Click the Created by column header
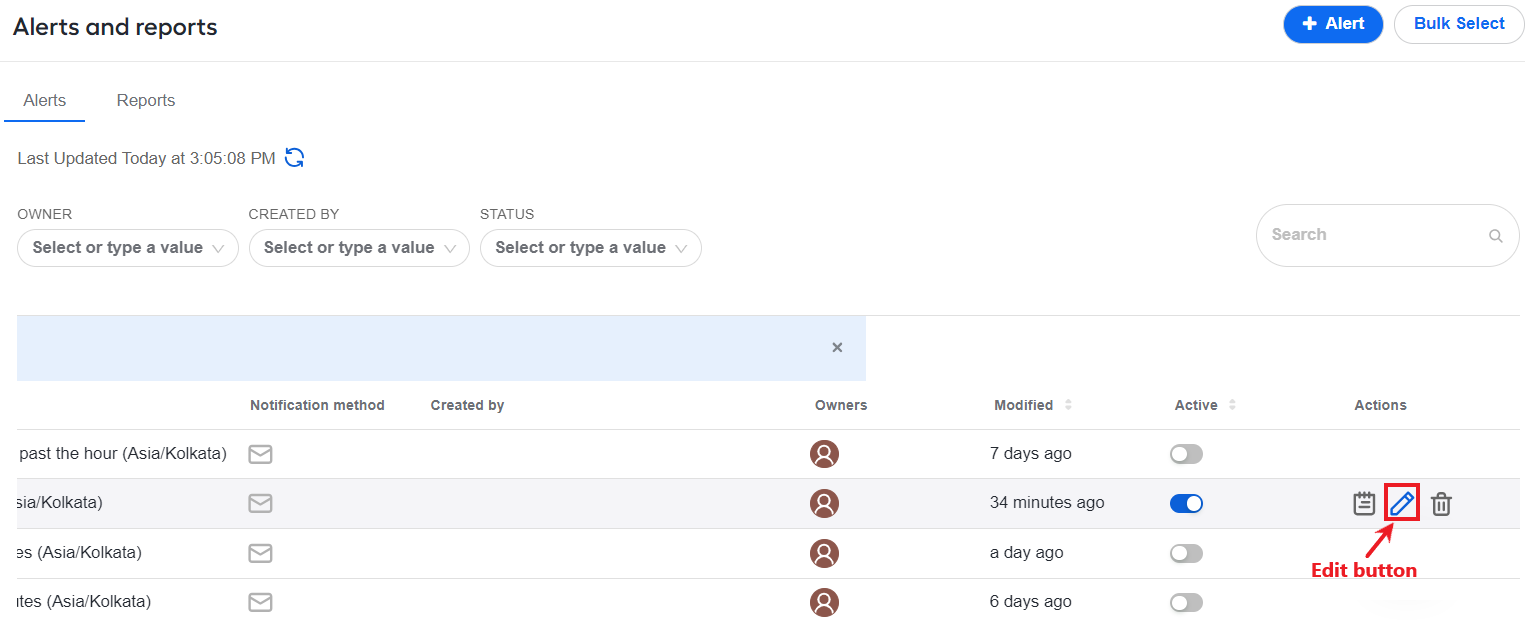The image size is (1538, 624). coord(467,405)
